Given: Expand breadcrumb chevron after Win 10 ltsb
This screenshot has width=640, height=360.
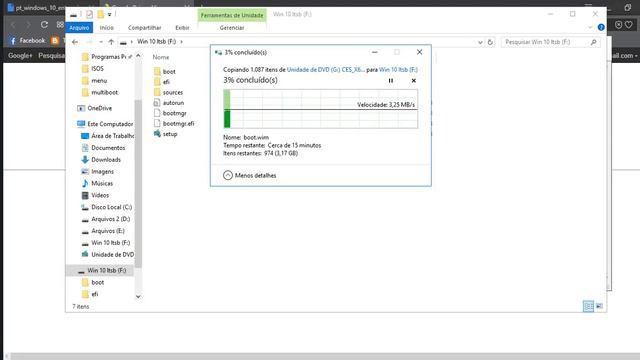Looking at the screenshot, I should coord(182,42).
